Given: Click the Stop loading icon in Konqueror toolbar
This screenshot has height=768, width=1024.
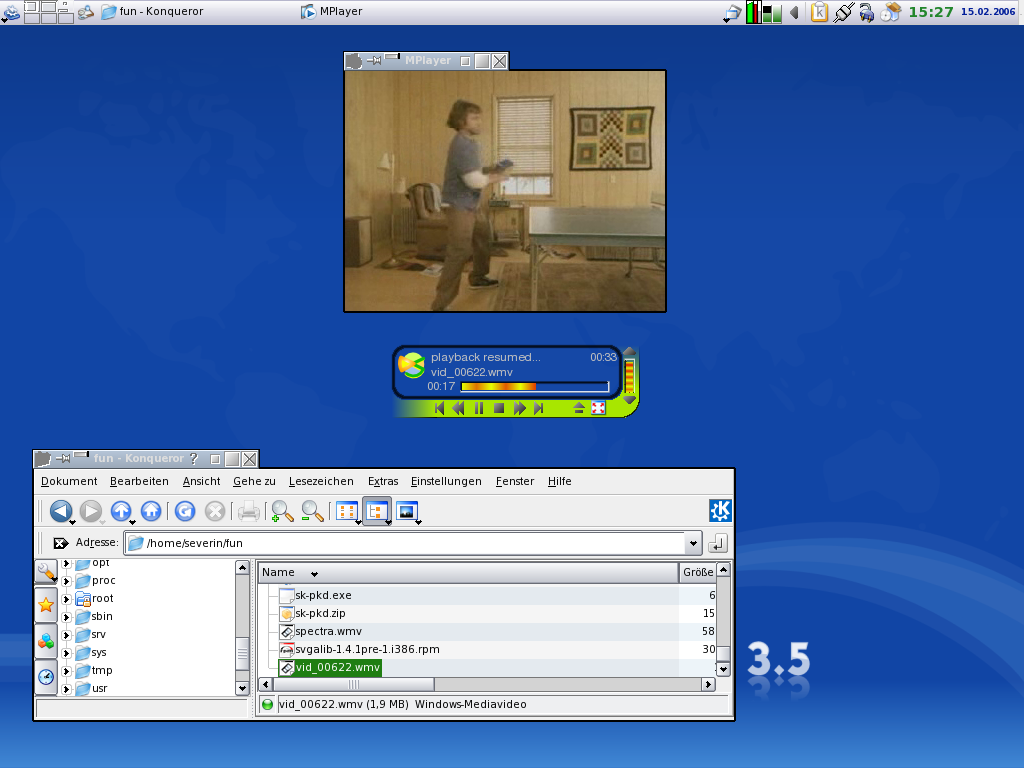Looking at the screenshot, I should point(215,511).
